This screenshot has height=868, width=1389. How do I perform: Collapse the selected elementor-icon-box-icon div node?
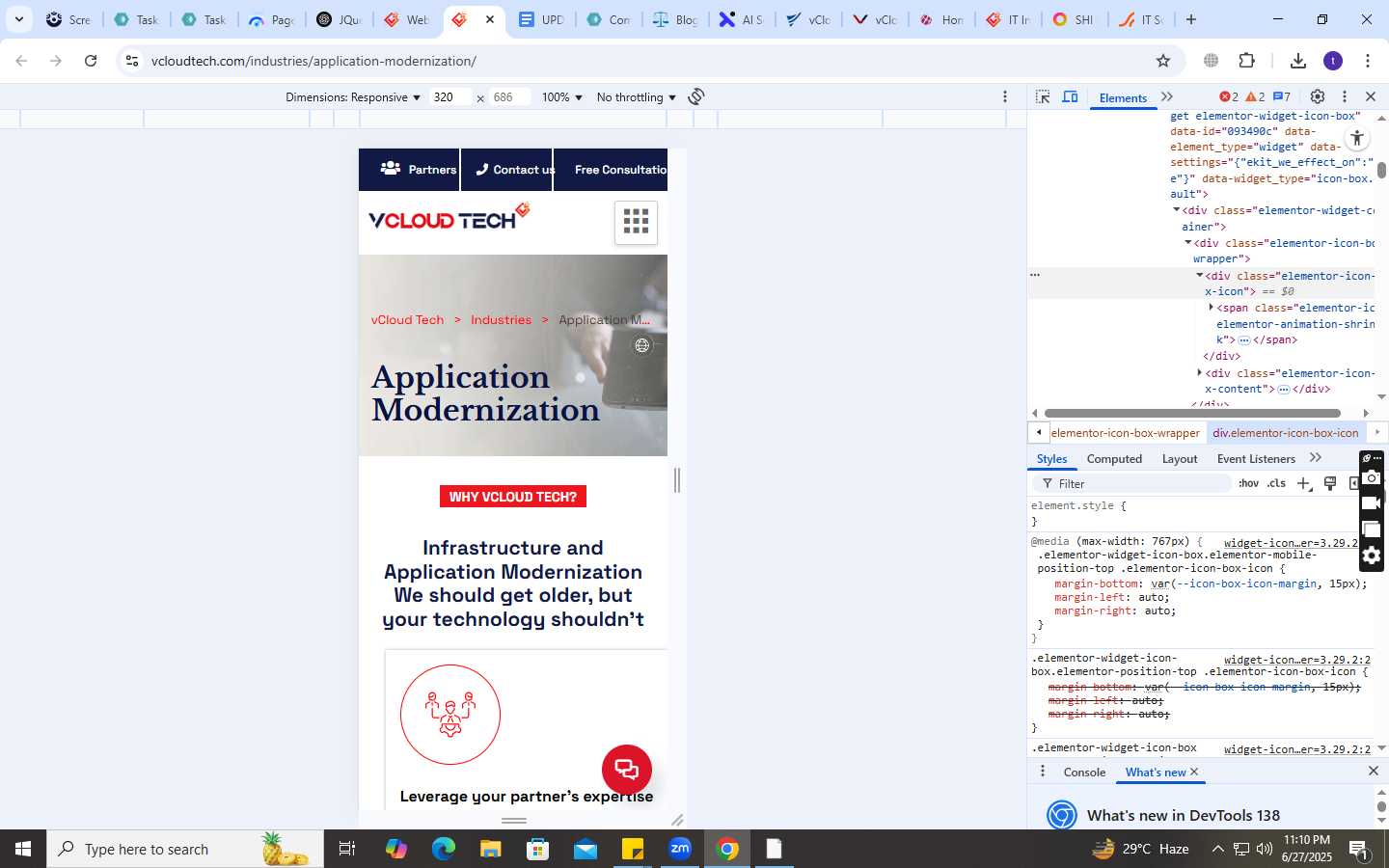[1200, 276]
